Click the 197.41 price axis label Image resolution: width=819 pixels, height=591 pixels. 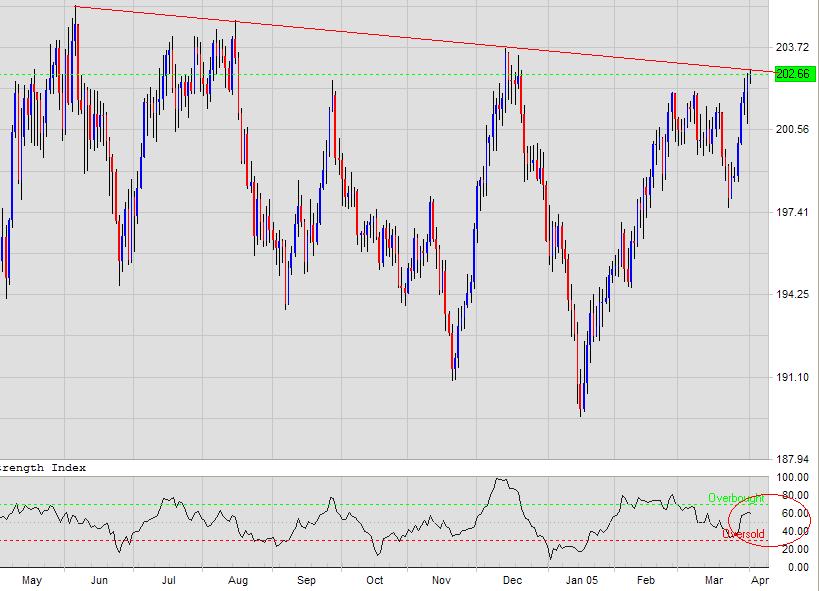792,212
